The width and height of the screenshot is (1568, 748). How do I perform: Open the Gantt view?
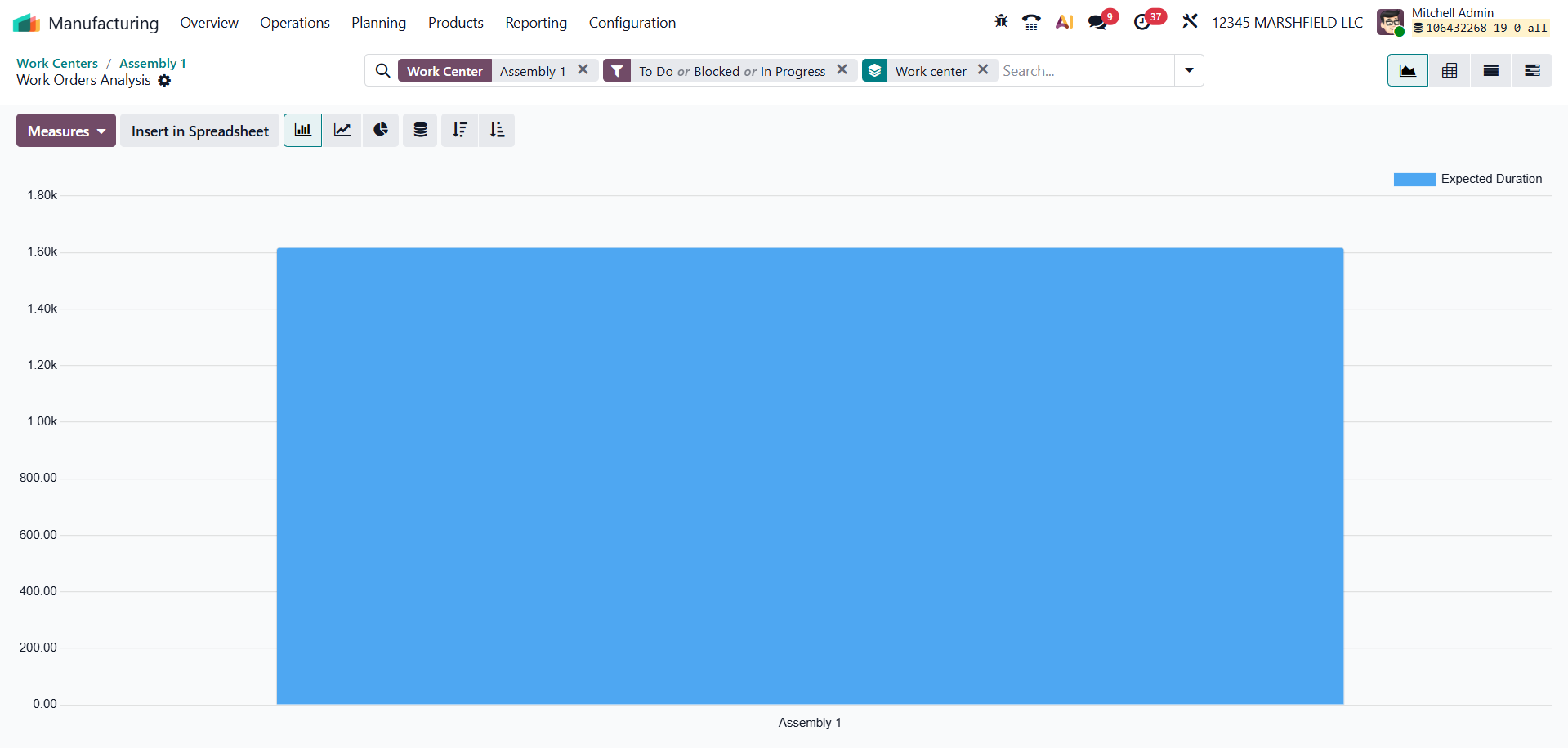point(1532,71)
